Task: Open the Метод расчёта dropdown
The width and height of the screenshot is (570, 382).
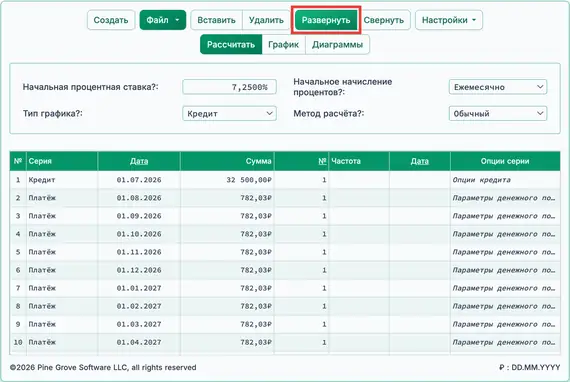Action: (x=498, y=114)
